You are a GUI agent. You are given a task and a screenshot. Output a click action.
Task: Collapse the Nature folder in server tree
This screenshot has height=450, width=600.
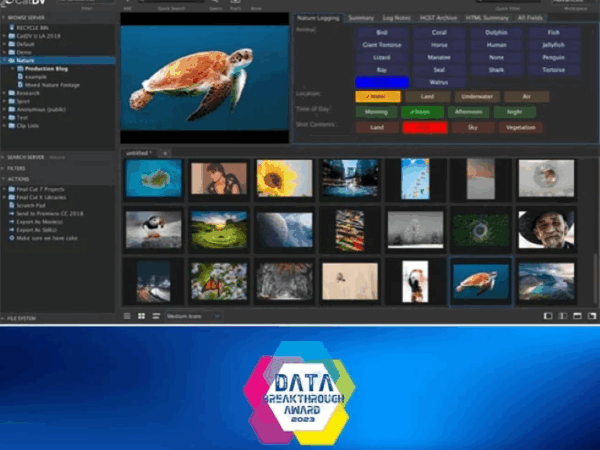point(4,60)
